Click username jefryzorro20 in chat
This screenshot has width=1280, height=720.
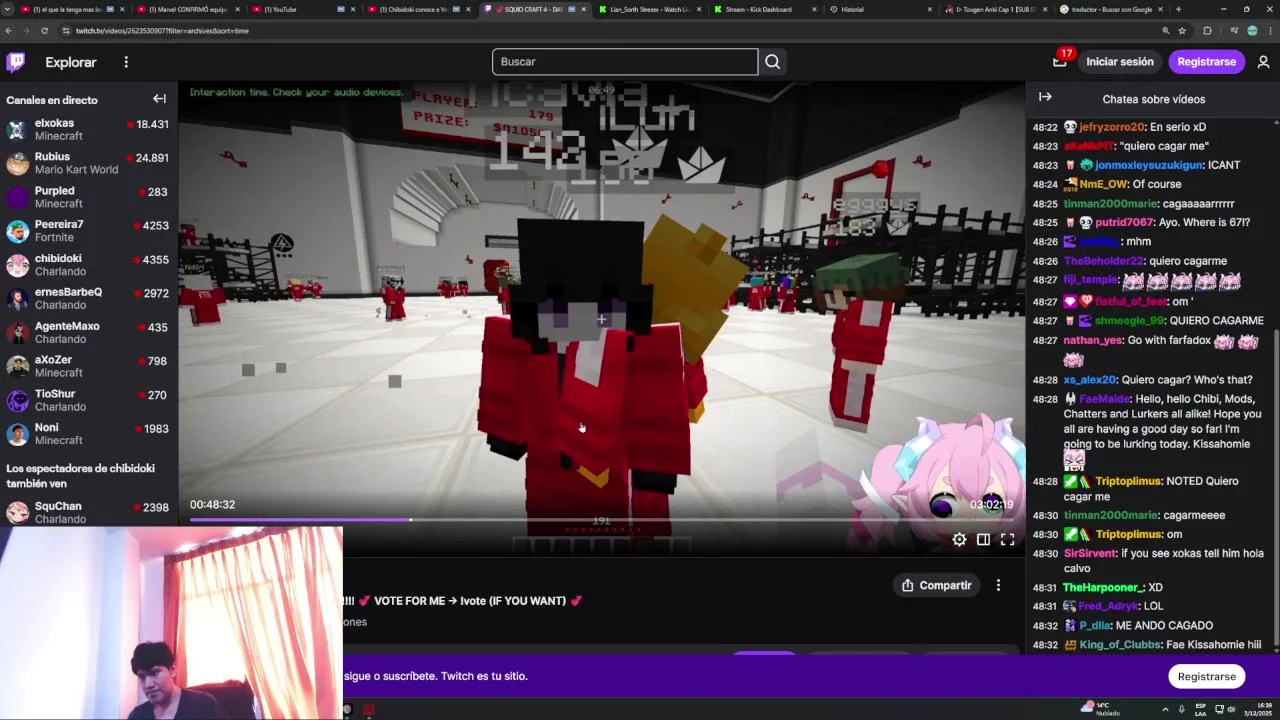[1112, 127]
